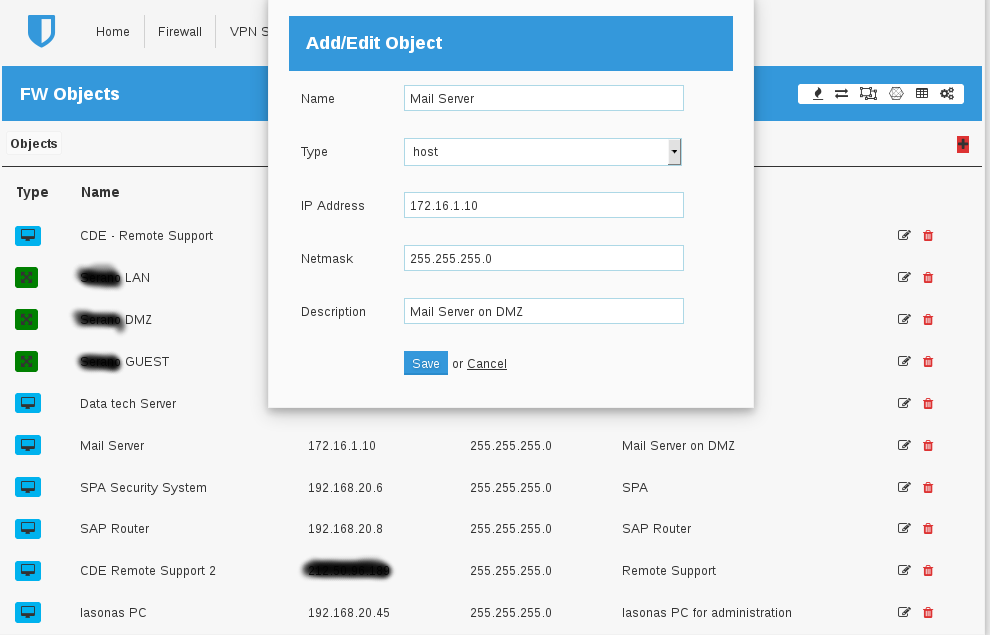This screenshot has height=635, width=990.
Task: Focus the Description text field
Action: (x=543, y=311)
